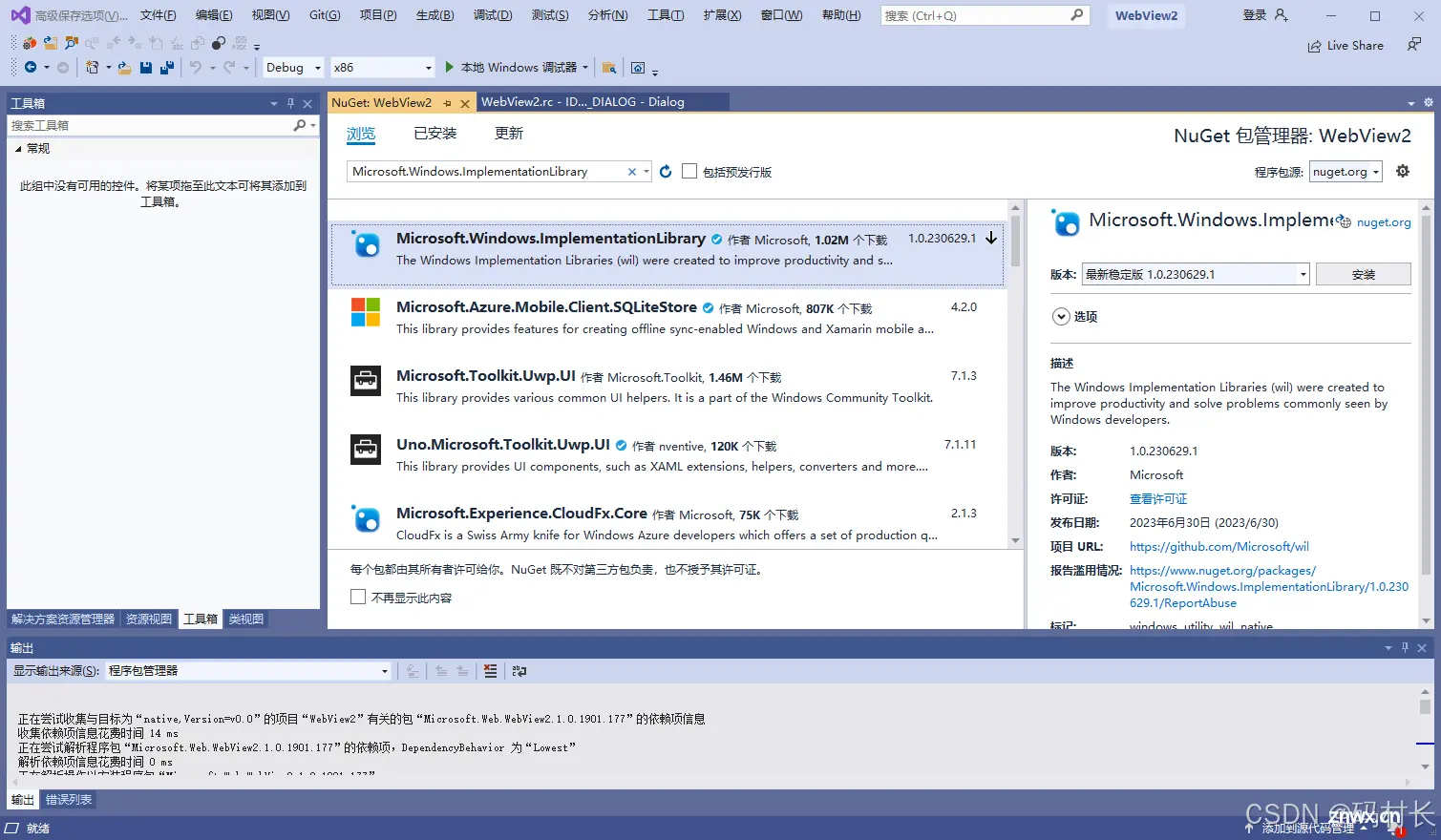Pin the 工具箱 toolbox panel
This screenshot has width=1441, height=840.
coord(291,103)
